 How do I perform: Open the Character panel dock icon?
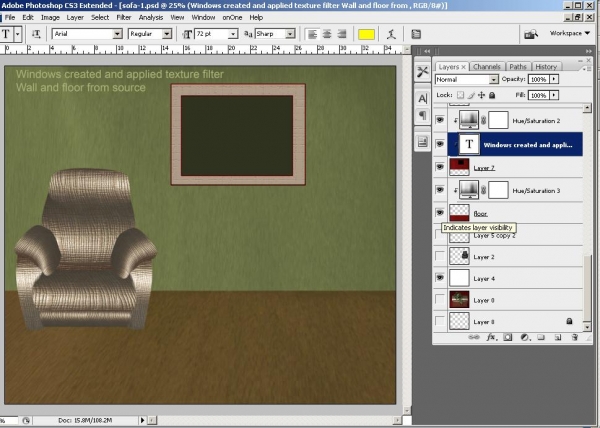coord(422,98)
